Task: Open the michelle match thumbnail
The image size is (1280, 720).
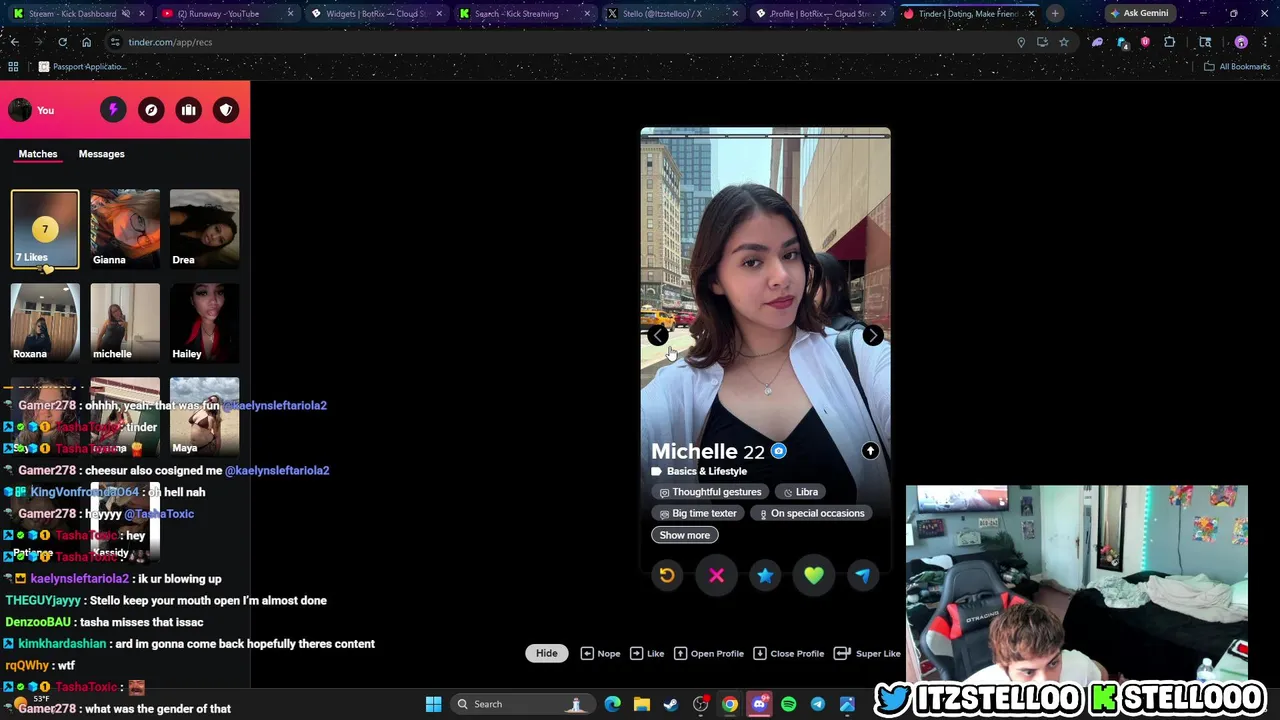Action: click(x=125, y=322)
